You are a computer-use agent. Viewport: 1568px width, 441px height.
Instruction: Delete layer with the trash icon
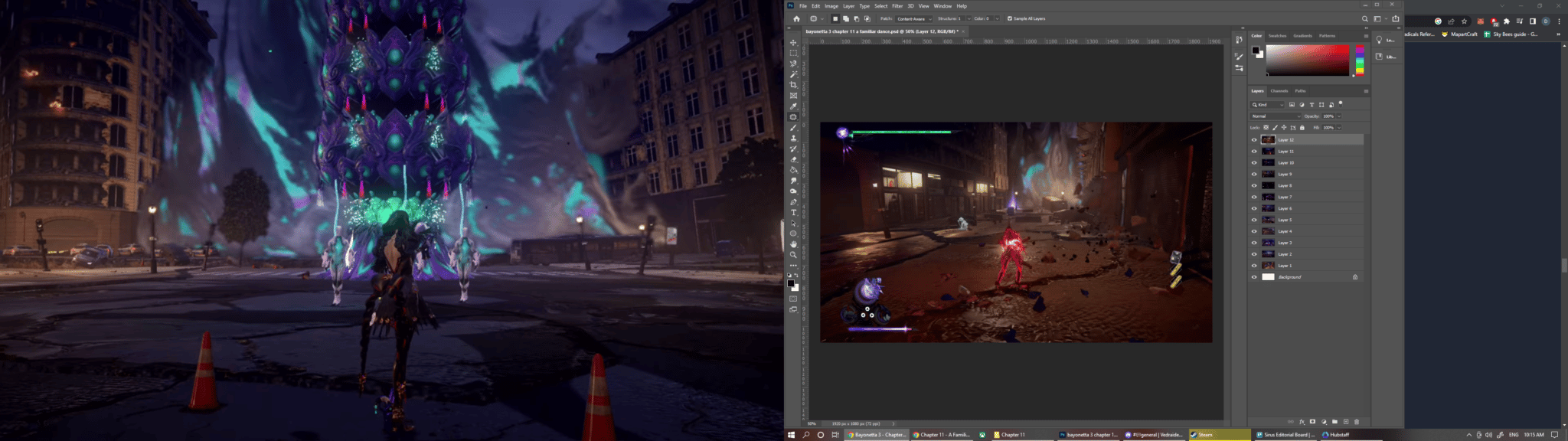[1357, 422]
